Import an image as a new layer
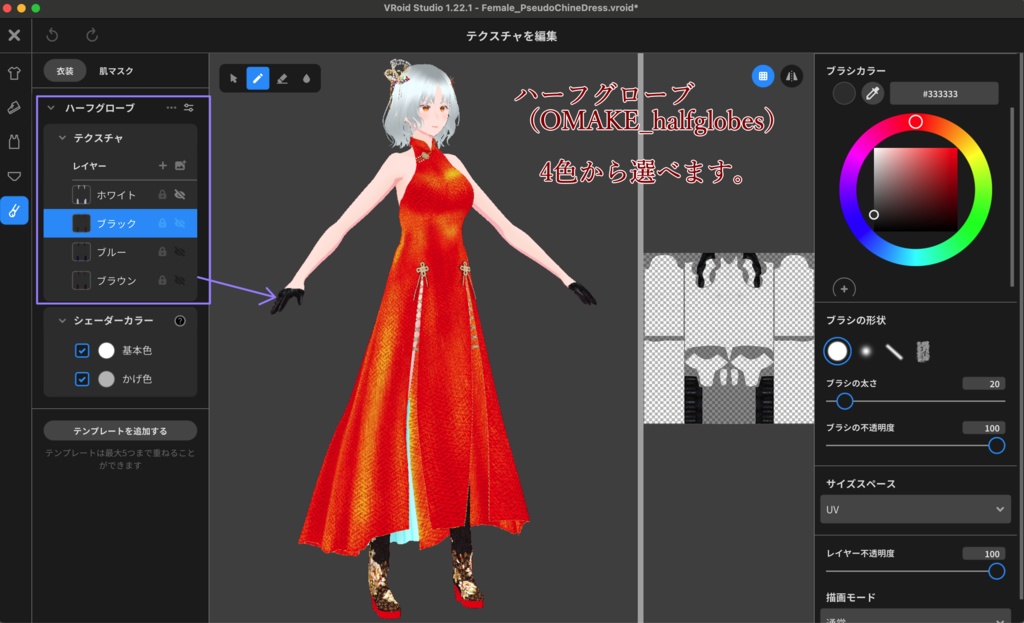This screenshot has width=1024, height=623. click(180, 166)
